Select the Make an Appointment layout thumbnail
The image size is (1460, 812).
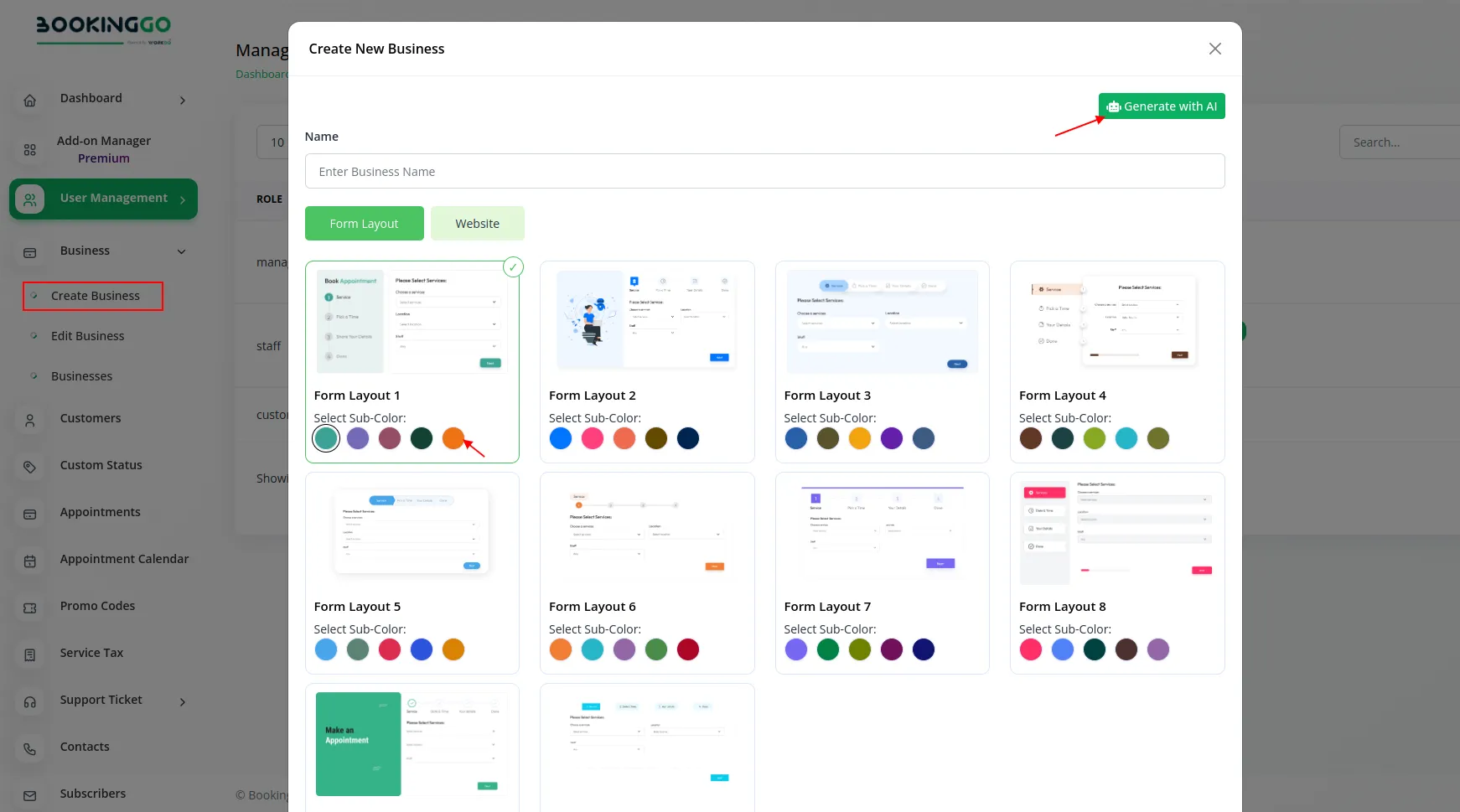[412, 744]
